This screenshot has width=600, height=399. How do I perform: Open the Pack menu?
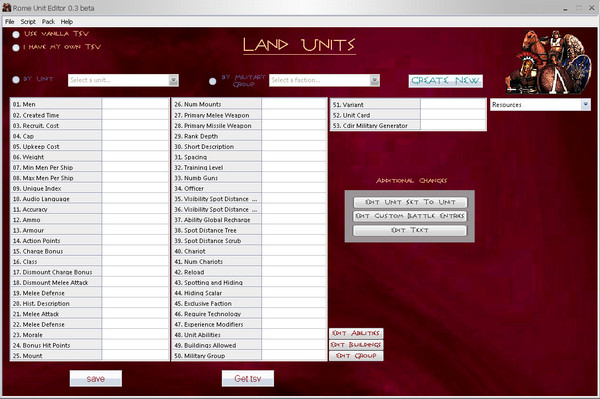coord(48,22)
